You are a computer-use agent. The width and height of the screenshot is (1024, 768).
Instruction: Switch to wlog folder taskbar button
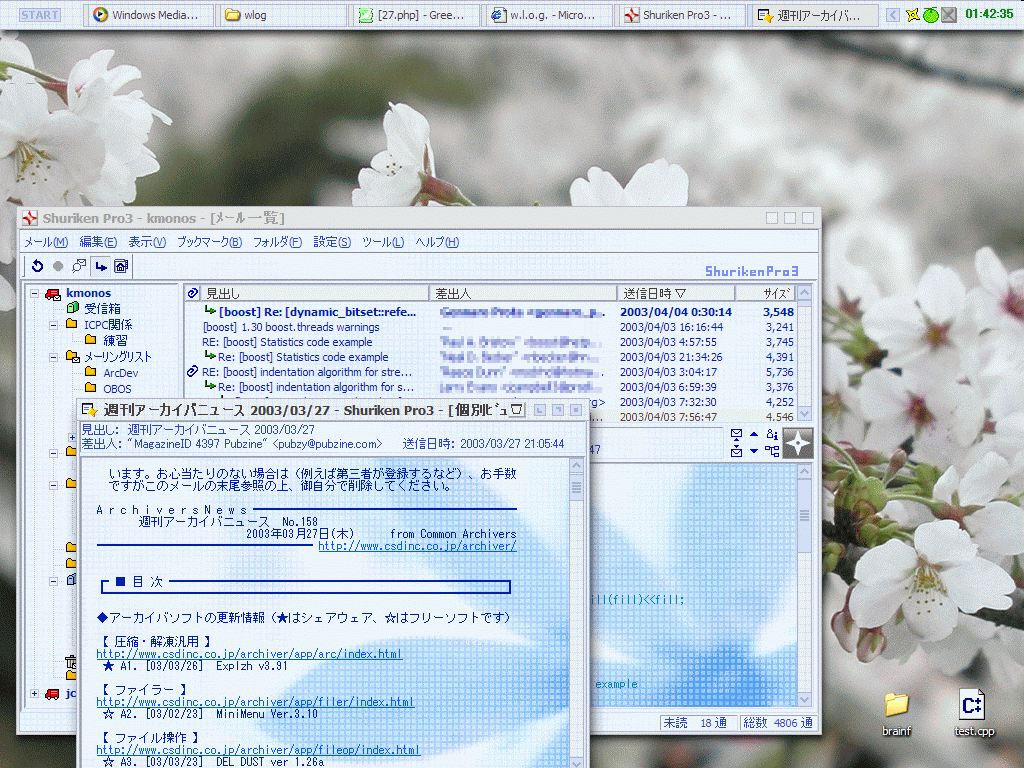281,14
